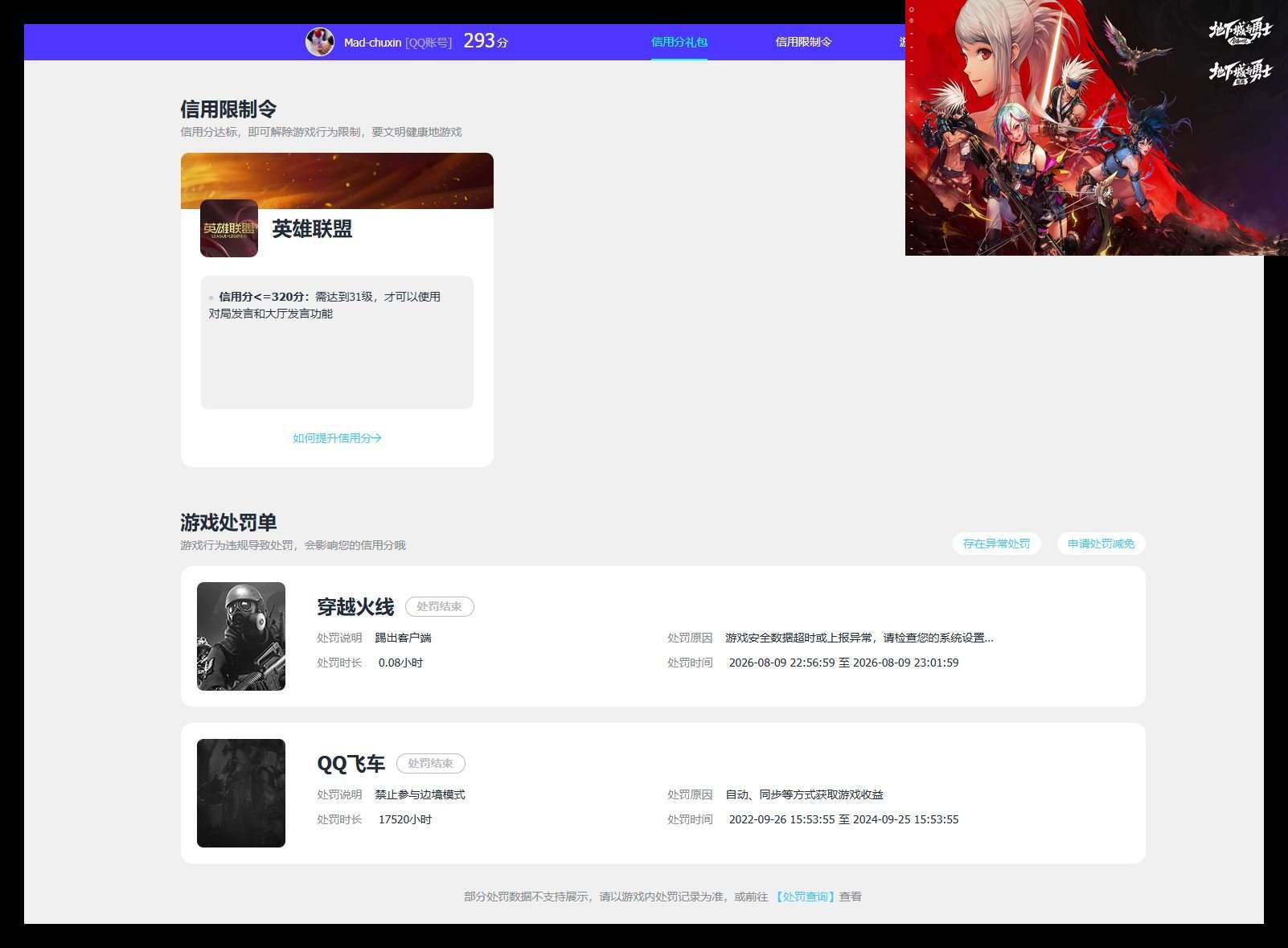Click the 信用分<=320分 restriction text
Image resolution: width=1288 pixels, height=948 pixels.
[x=325, y=305]
